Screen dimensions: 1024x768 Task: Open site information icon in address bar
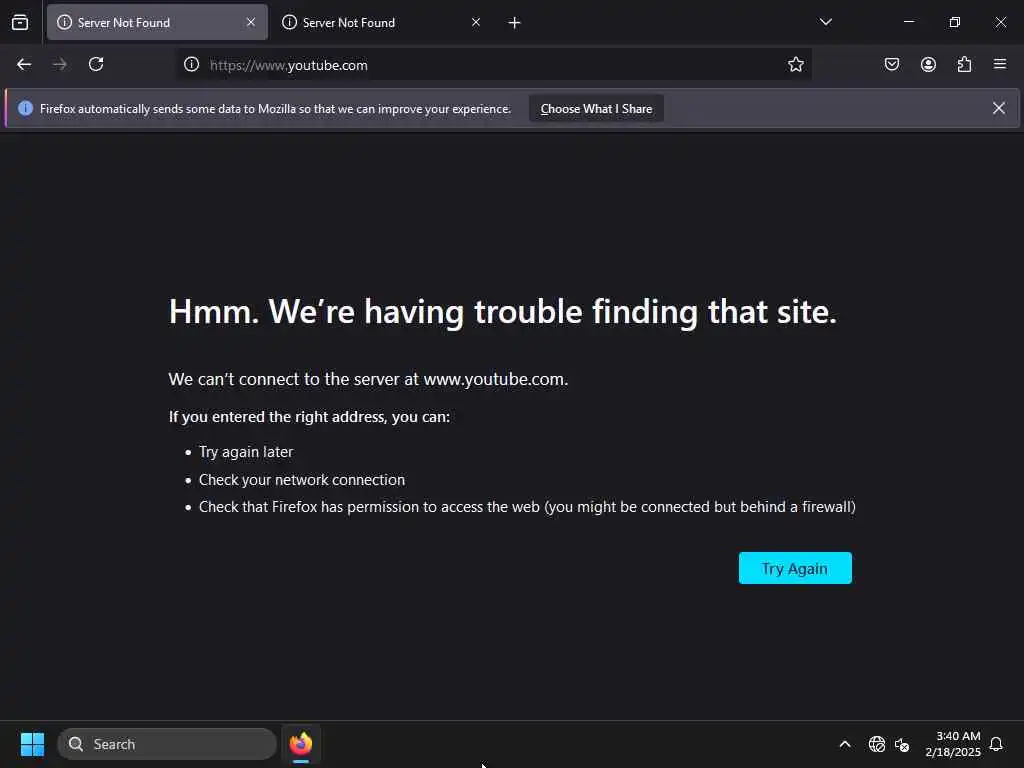191,64
